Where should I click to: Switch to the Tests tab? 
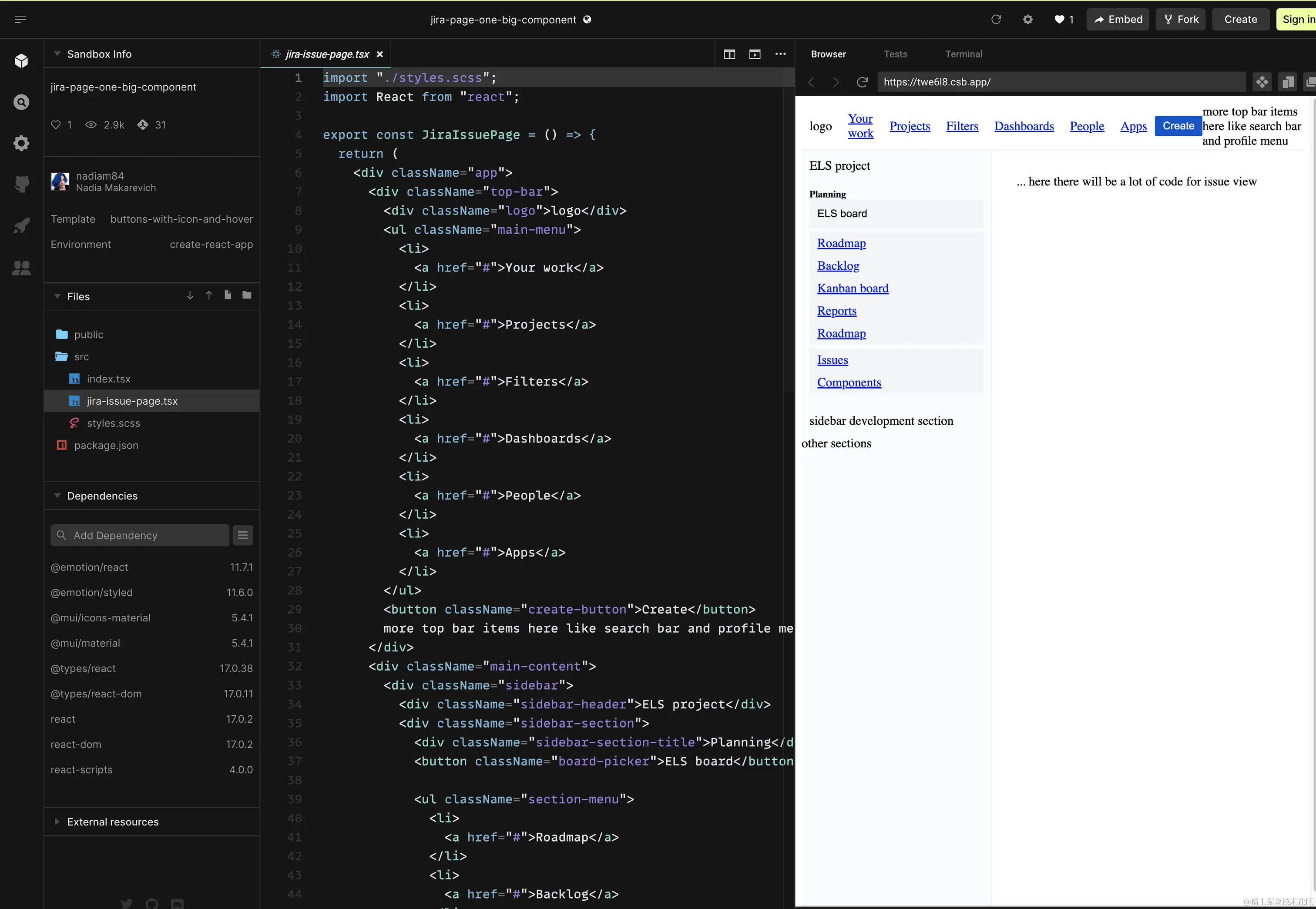(895, 54)
